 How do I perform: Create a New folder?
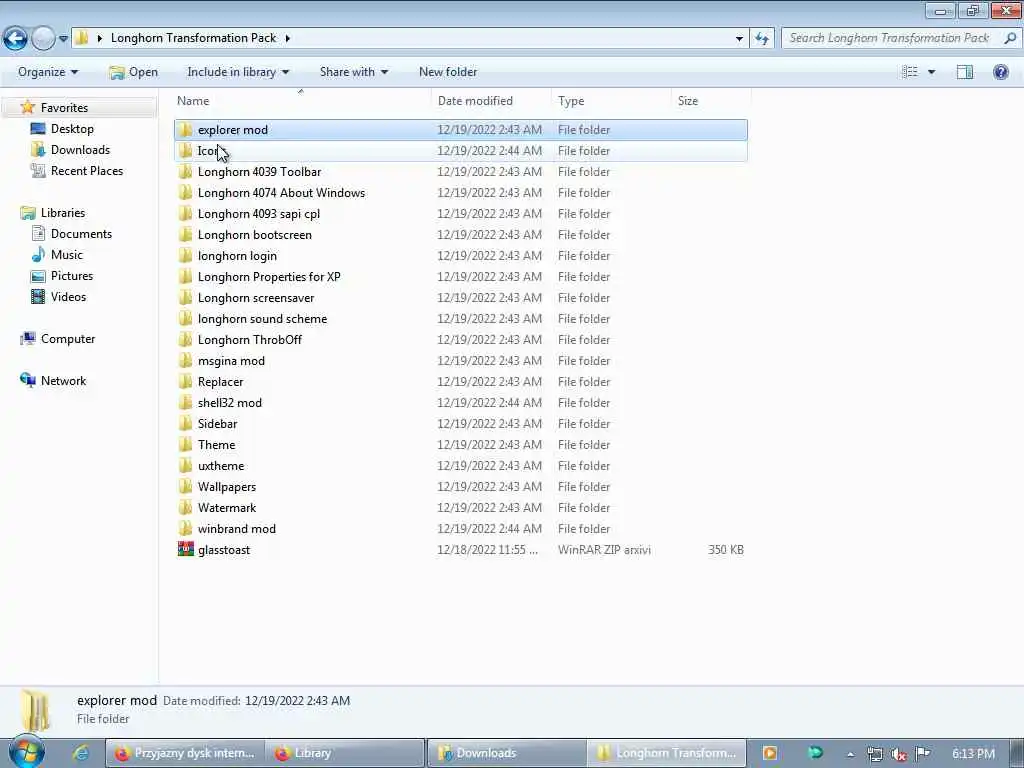pos(448,72)
